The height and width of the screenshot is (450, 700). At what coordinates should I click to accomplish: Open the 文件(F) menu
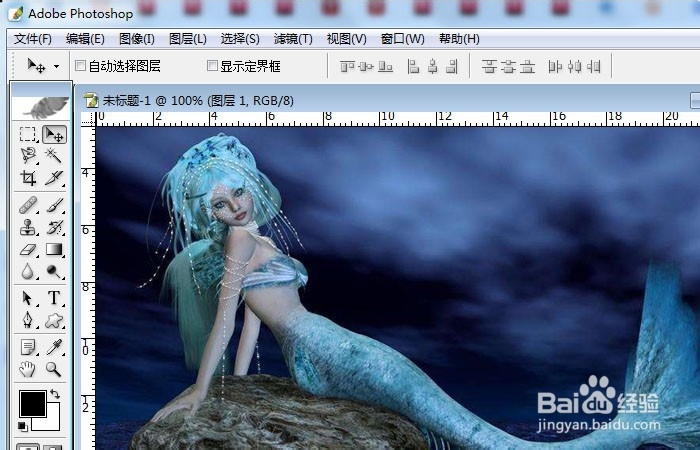tap(33, 39)
